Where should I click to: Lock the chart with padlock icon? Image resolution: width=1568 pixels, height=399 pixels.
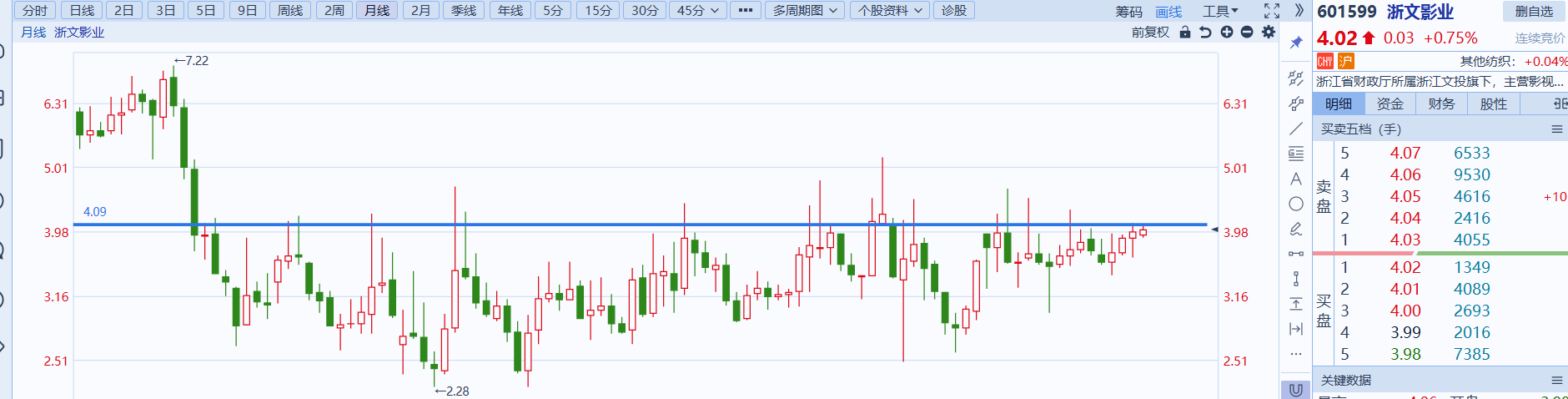click(x=1184, y=32)
